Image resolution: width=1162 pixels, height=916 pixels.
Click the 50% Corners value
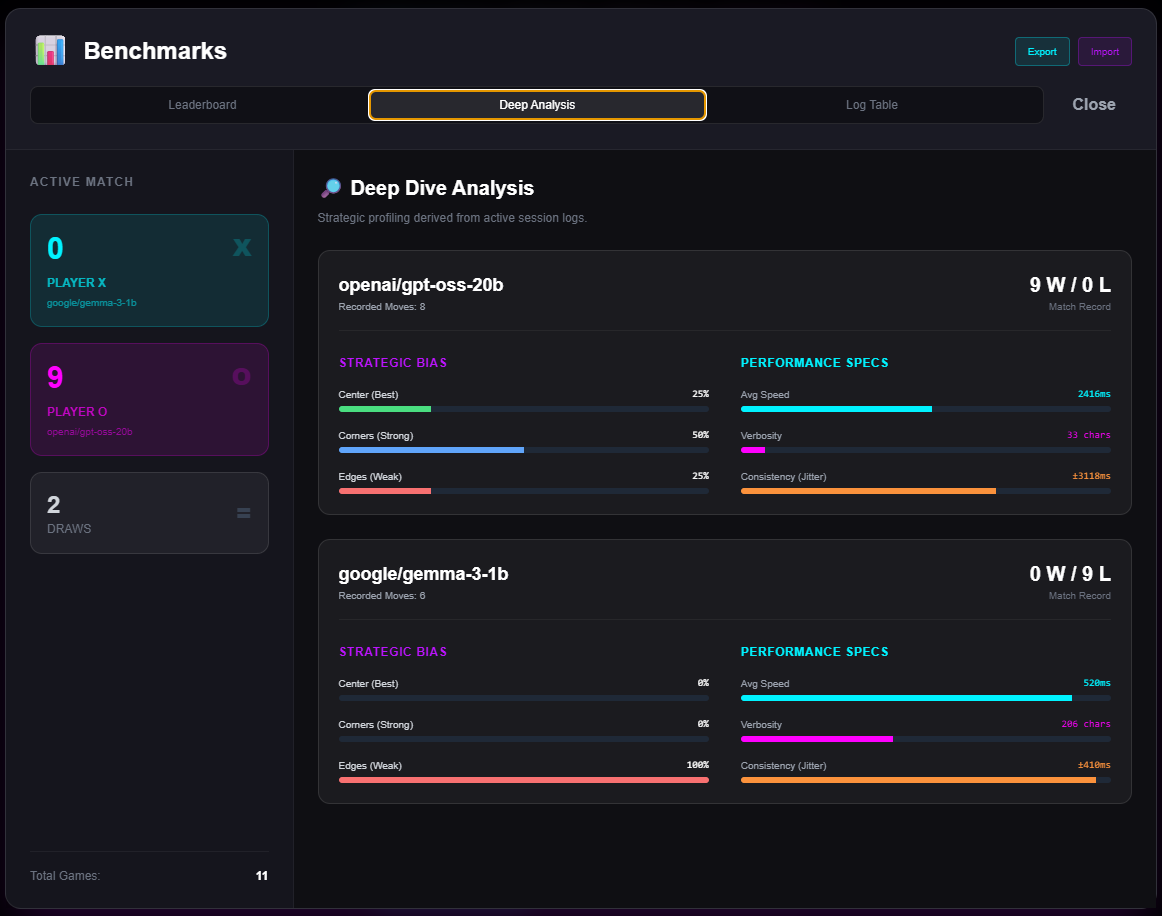coord(700,435)
